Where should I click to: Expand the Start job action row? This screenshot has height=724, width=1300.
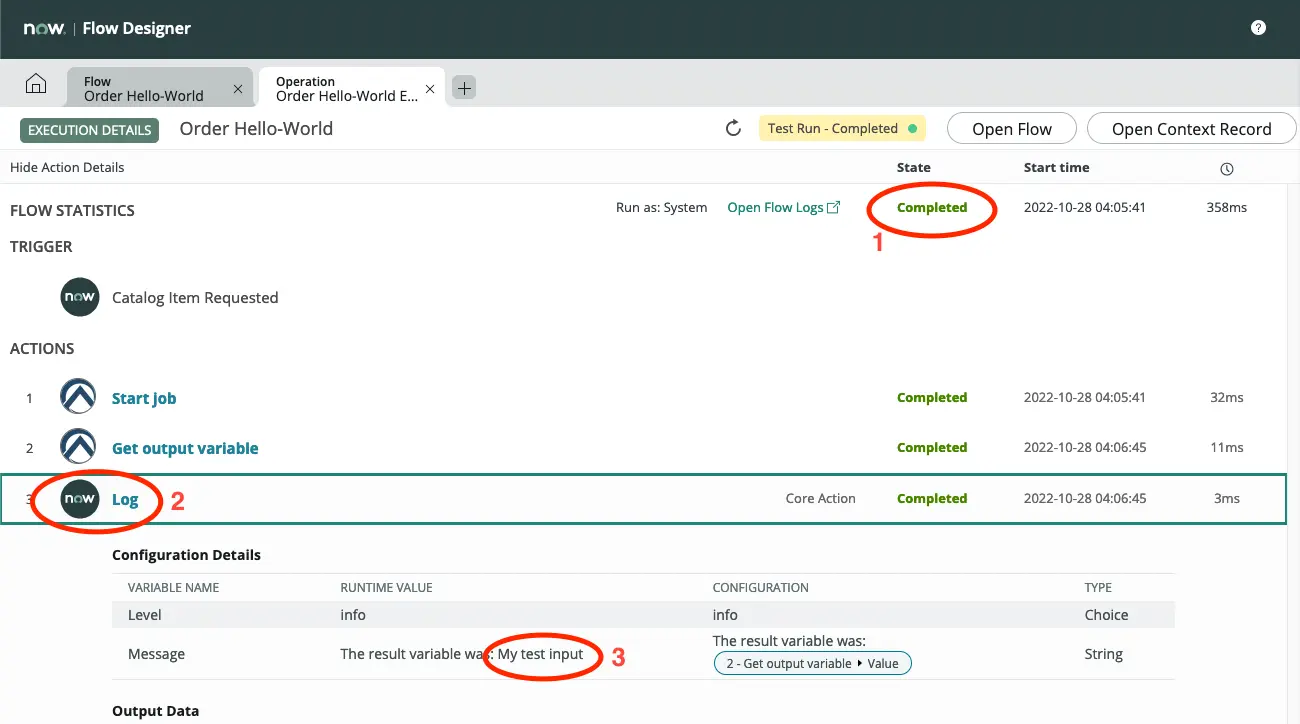144,398
